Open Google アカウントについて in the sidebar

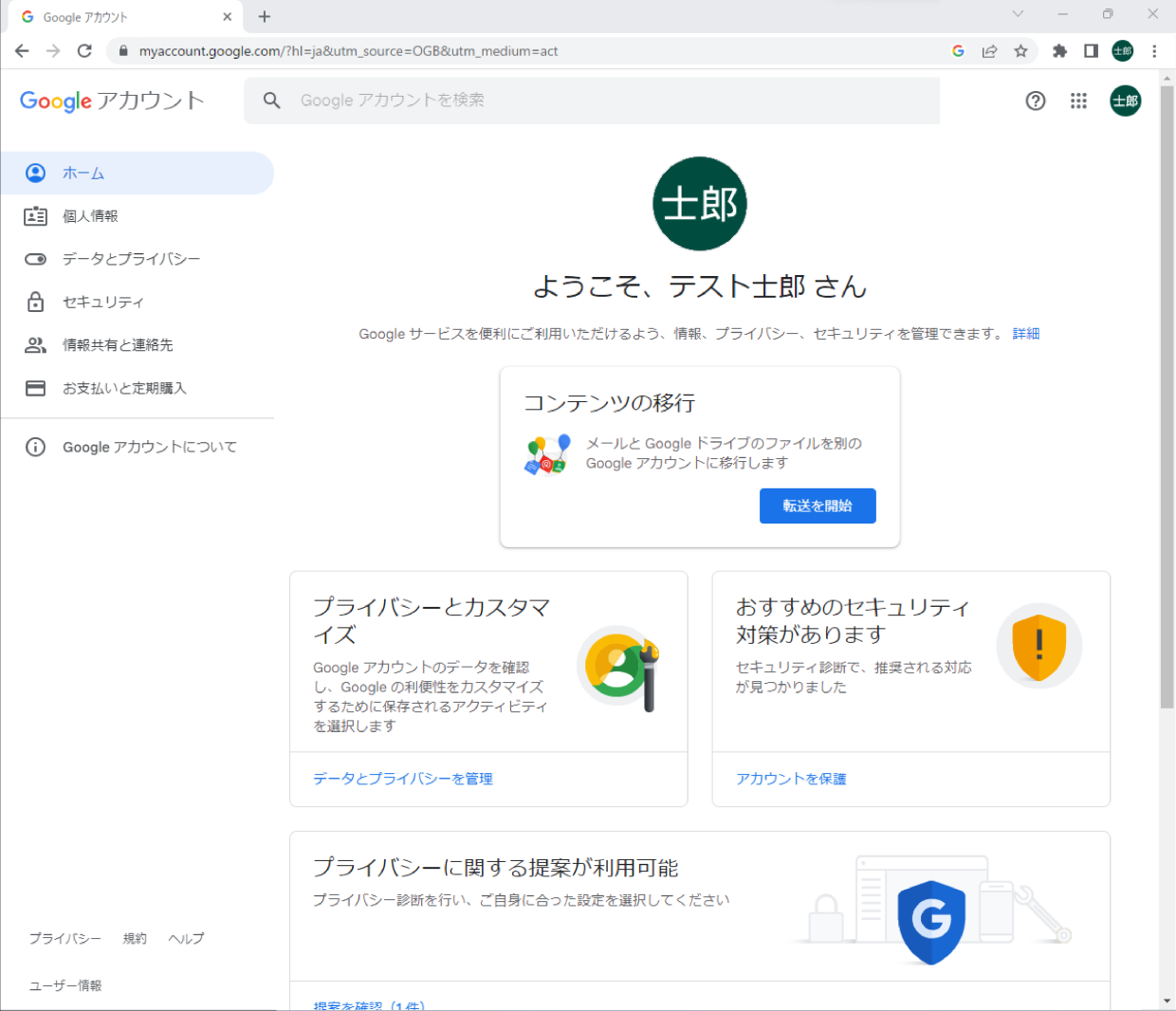(x=138, y=447)
